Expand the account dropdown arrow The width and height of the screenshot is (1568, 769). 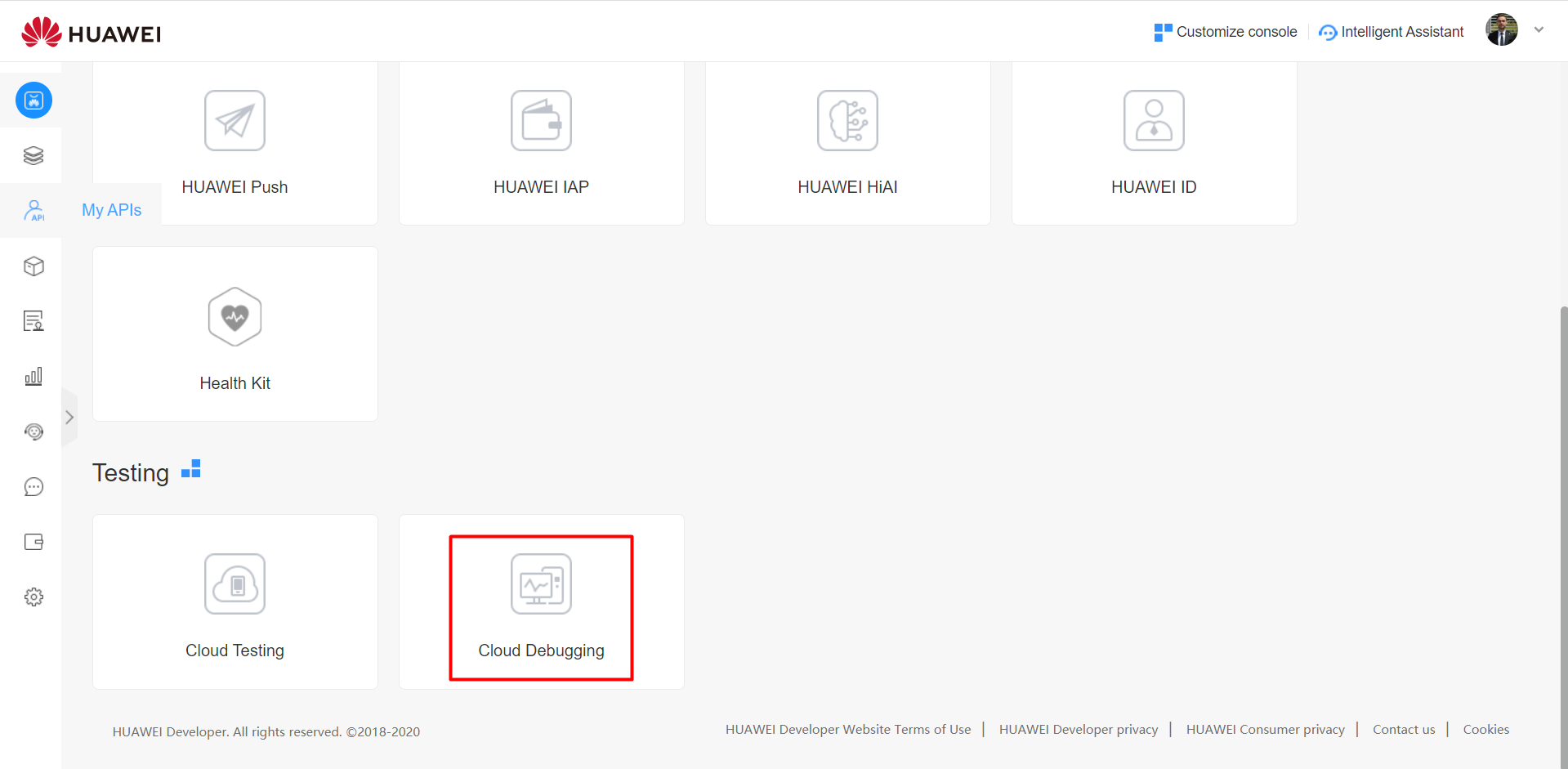pos(1539,29)
